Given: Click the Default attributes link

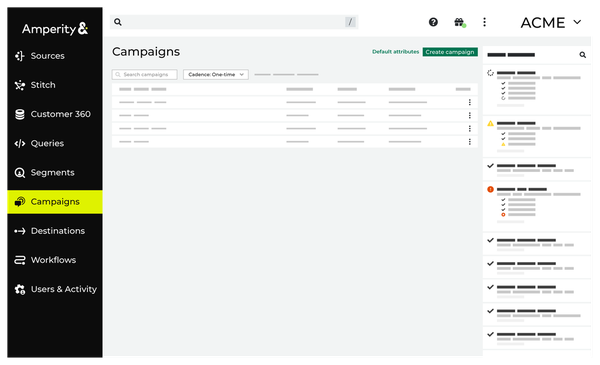Looking at the screenshot, I should click(x=395, y=52).
